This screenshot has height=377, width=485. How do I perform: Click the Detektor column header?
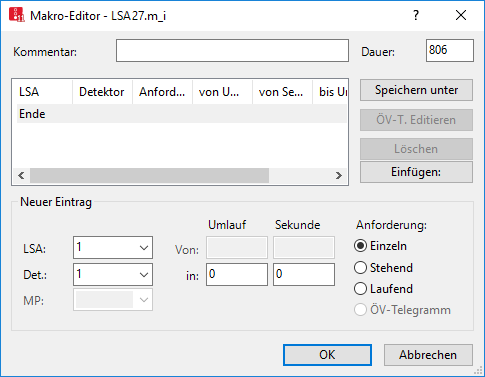click(102, 92)
